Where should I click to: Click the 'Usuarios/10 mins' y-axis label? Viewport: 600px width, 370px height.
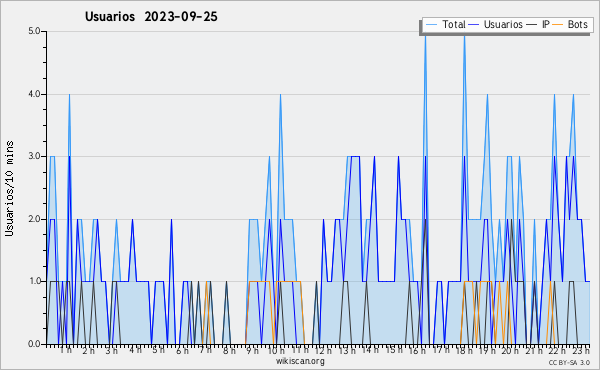pyautogui.click(x=9, y=189)
